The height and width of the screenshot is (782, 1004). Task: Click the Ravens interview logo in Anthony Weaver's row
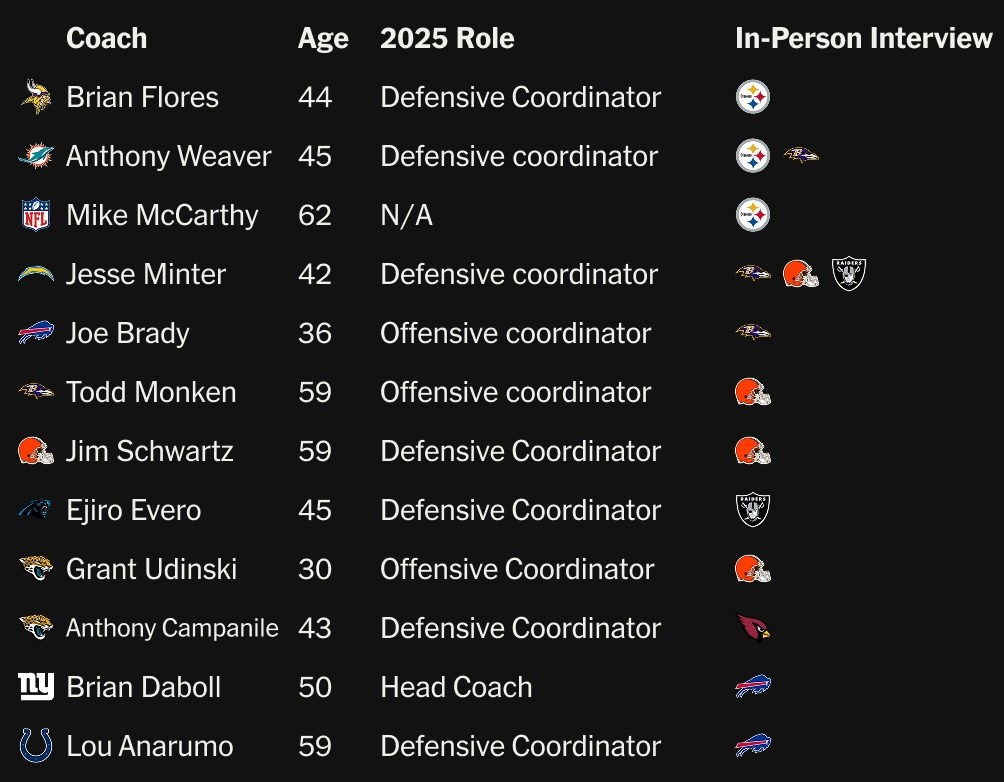coord(800,155)
